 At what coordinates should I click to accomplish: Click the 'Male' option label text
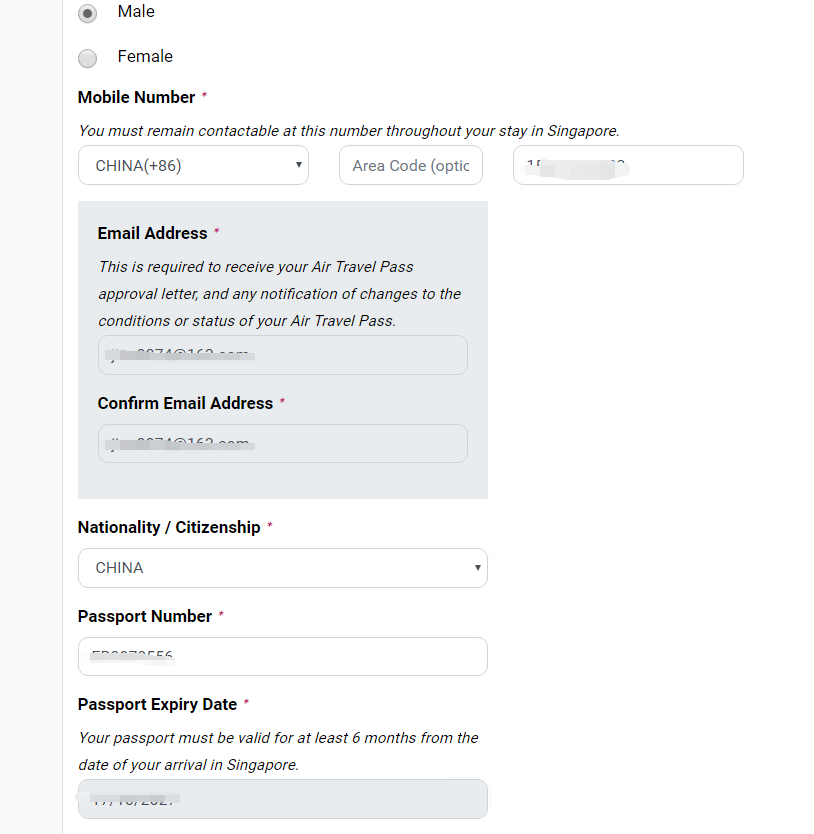point(136,12)
